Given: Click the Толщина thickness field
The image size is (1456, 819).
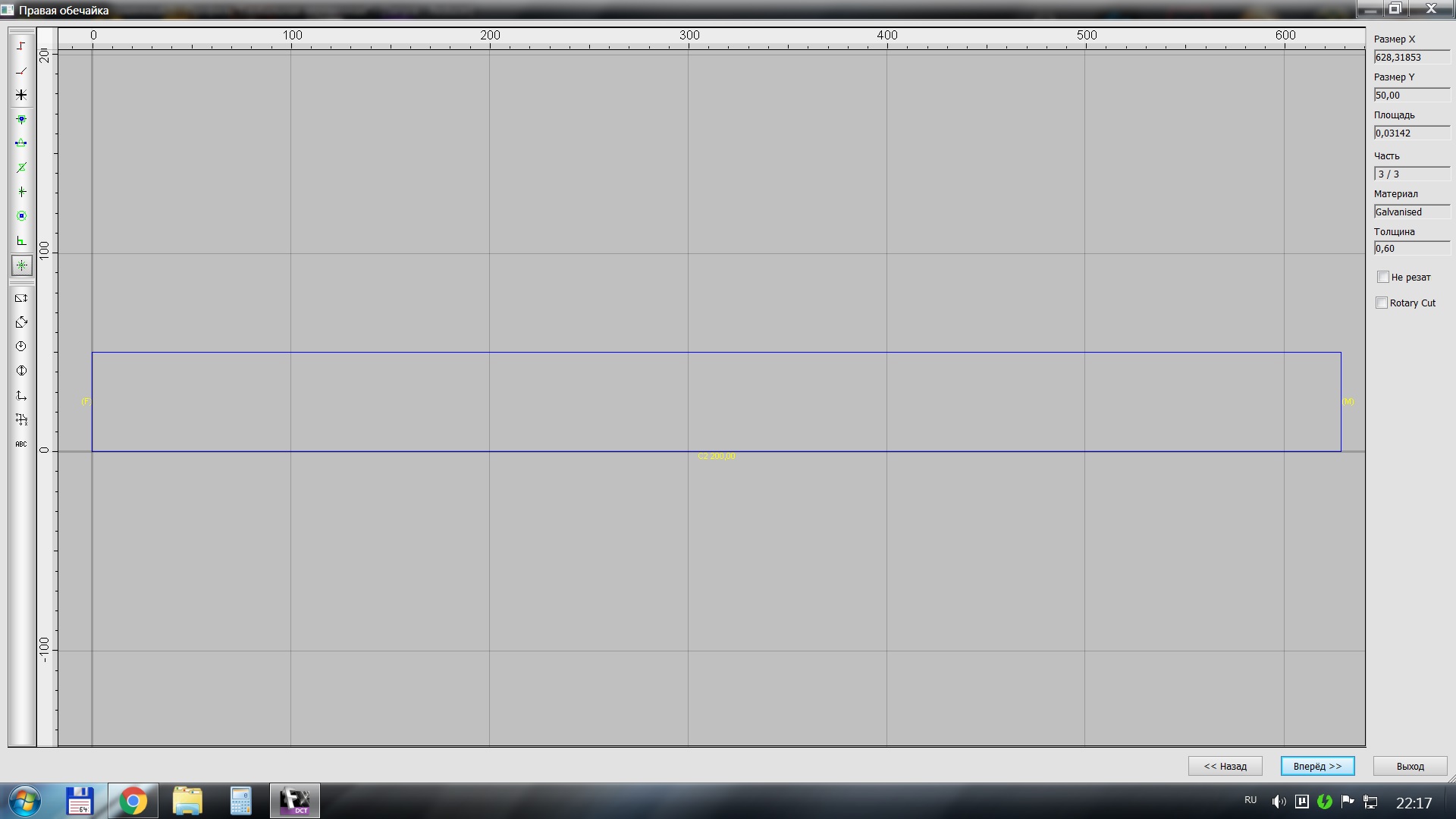Looking at the screenshot, I should tap(1411, 249).
